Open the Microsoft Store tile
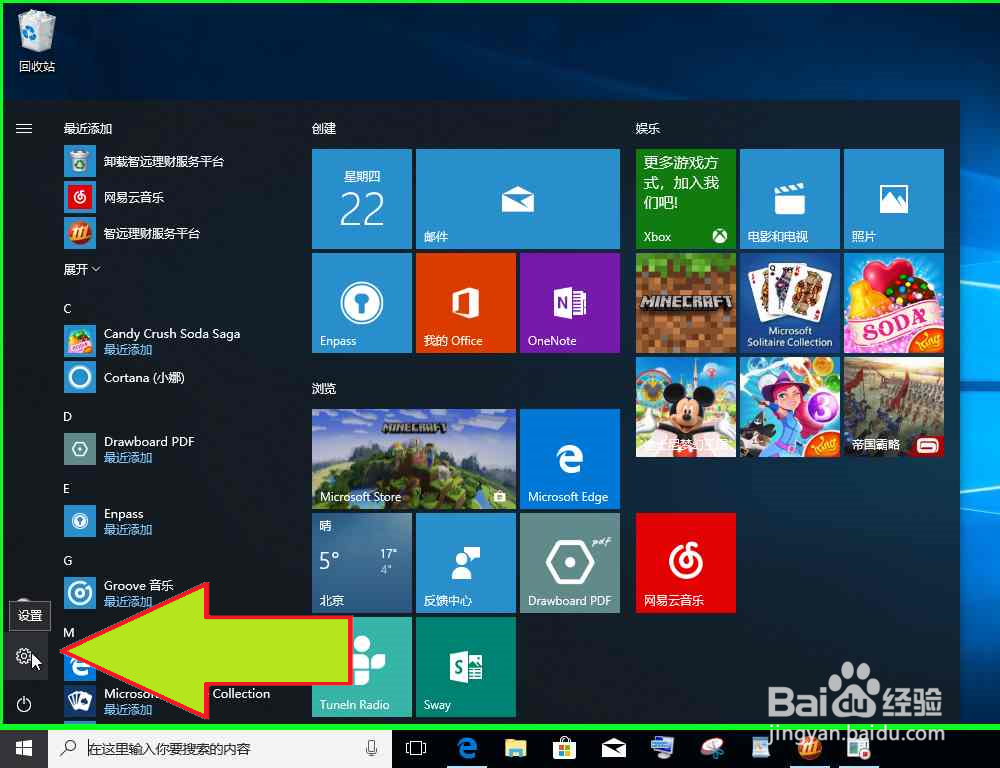This screenshot has width=1000, height=768. click(413, 459)
